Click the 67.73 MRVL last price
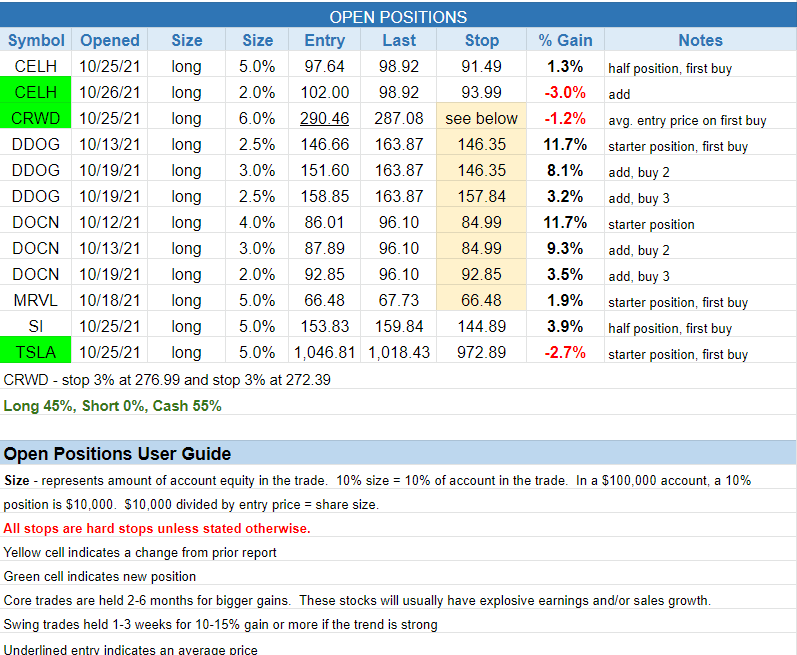Screen dimensions: 797x655 click(399, 300)
